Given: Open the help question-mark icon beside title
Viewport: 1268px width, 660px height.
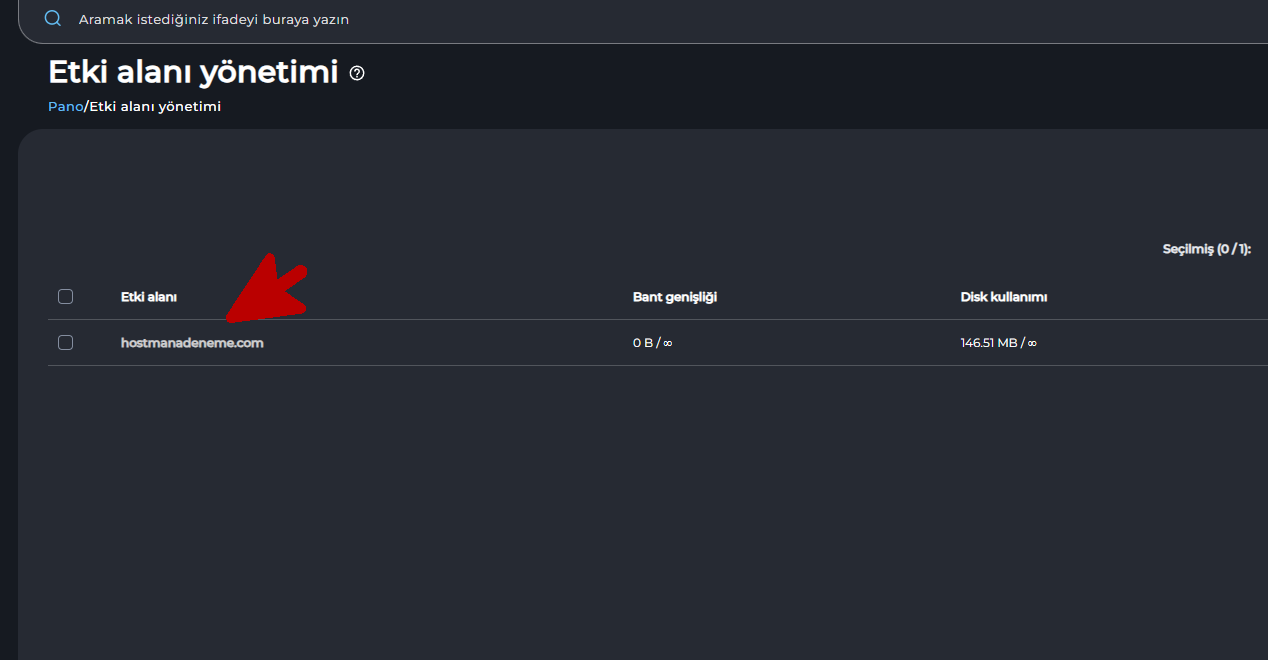Looking at the screenshot, I should [357, 73].
